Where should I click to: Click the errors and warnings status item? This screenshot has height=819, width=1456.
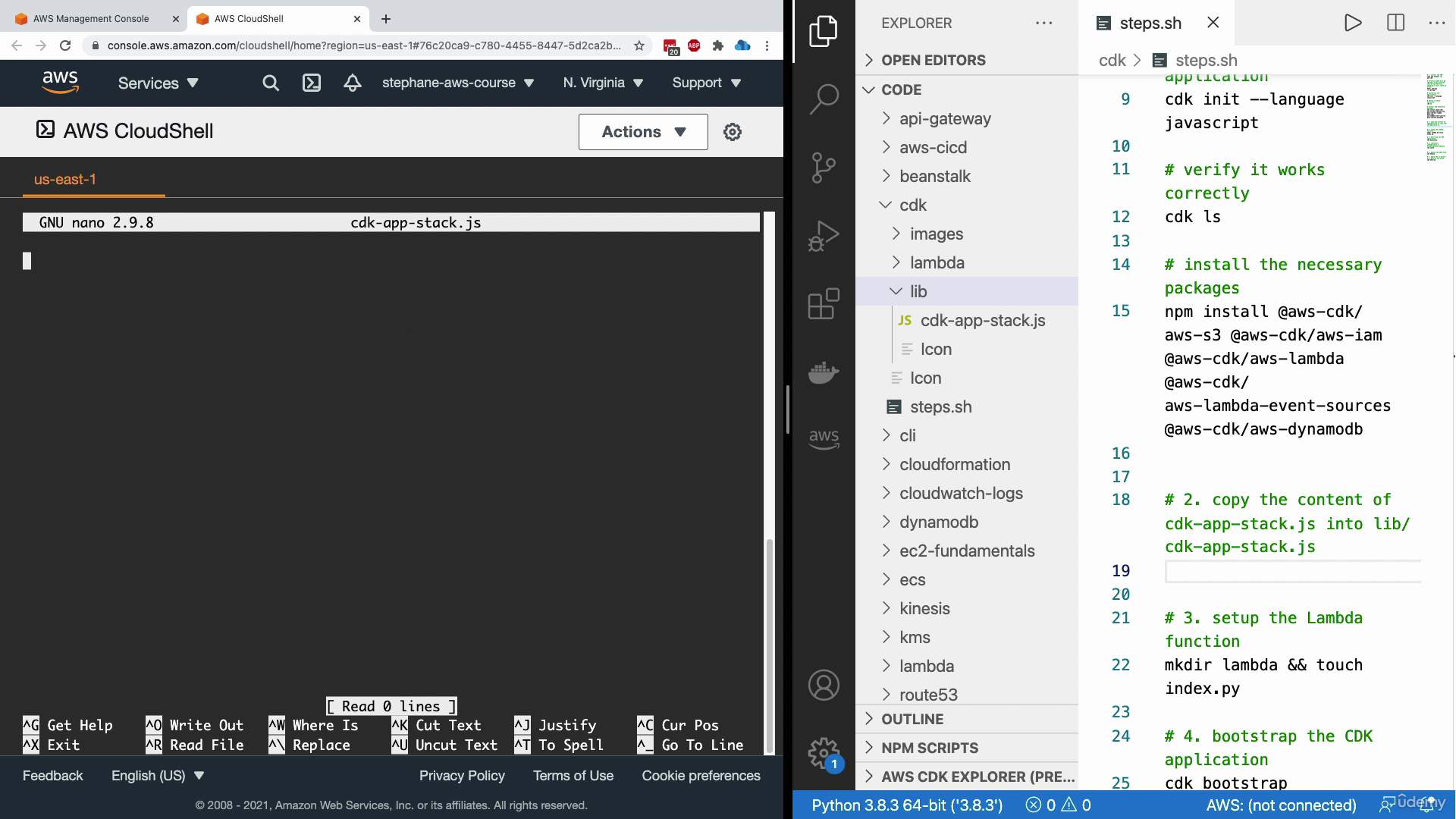(x=1058, y=805)
